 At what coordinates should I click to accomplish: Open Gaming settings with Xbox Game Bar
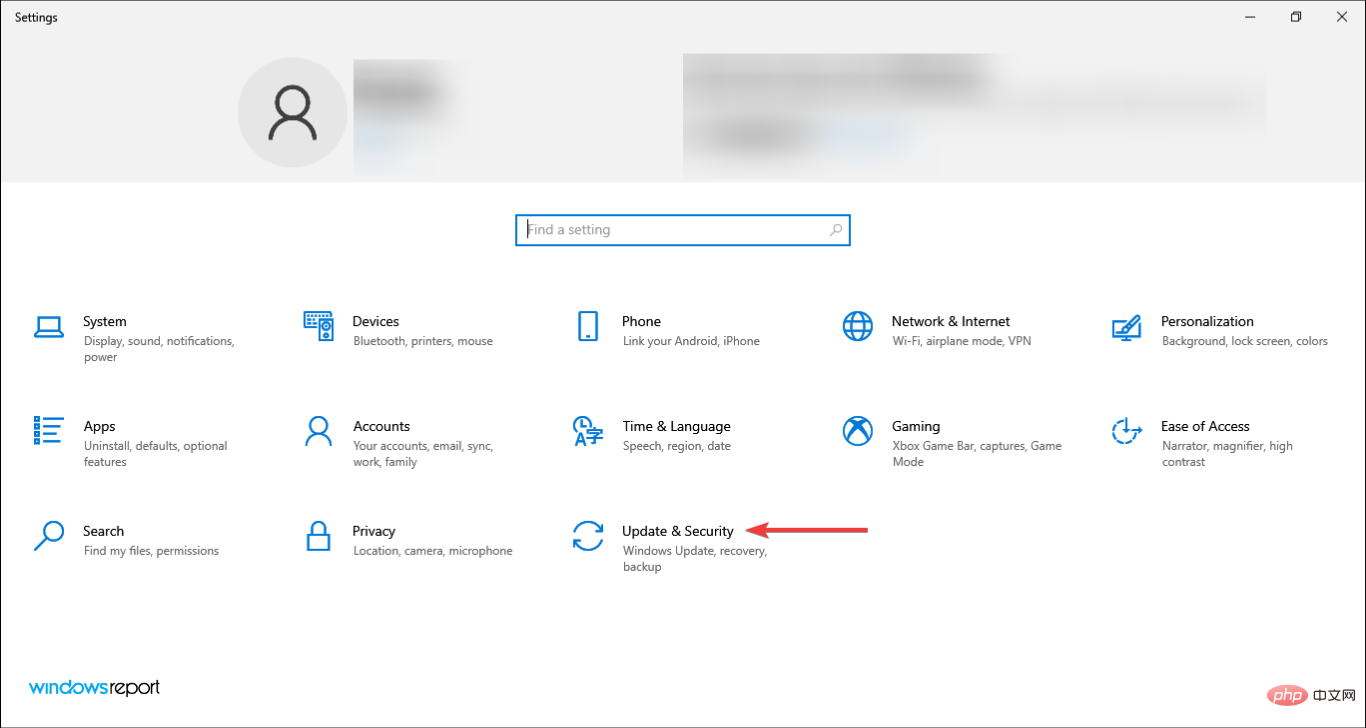click(916, 426)
